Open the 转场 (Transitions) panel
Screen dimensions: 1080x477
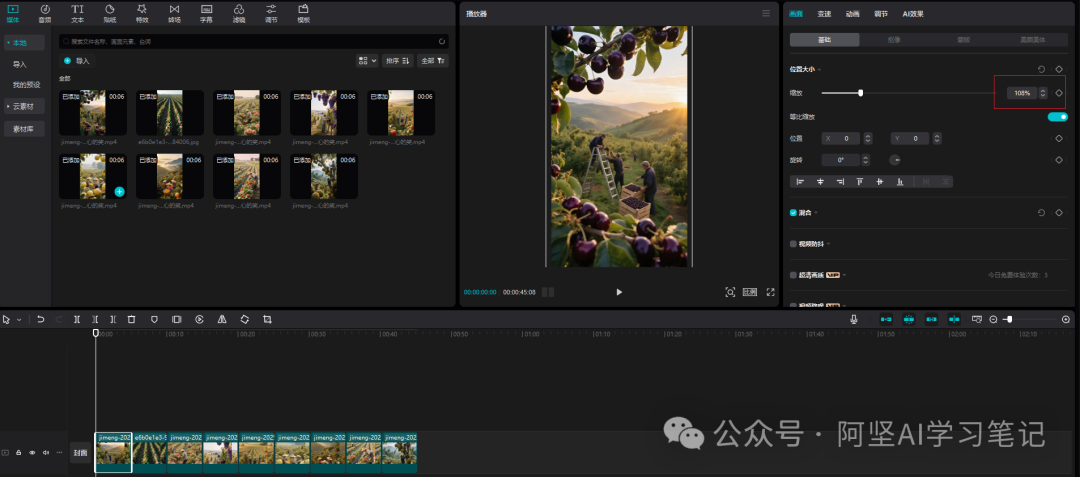point(174,13)
